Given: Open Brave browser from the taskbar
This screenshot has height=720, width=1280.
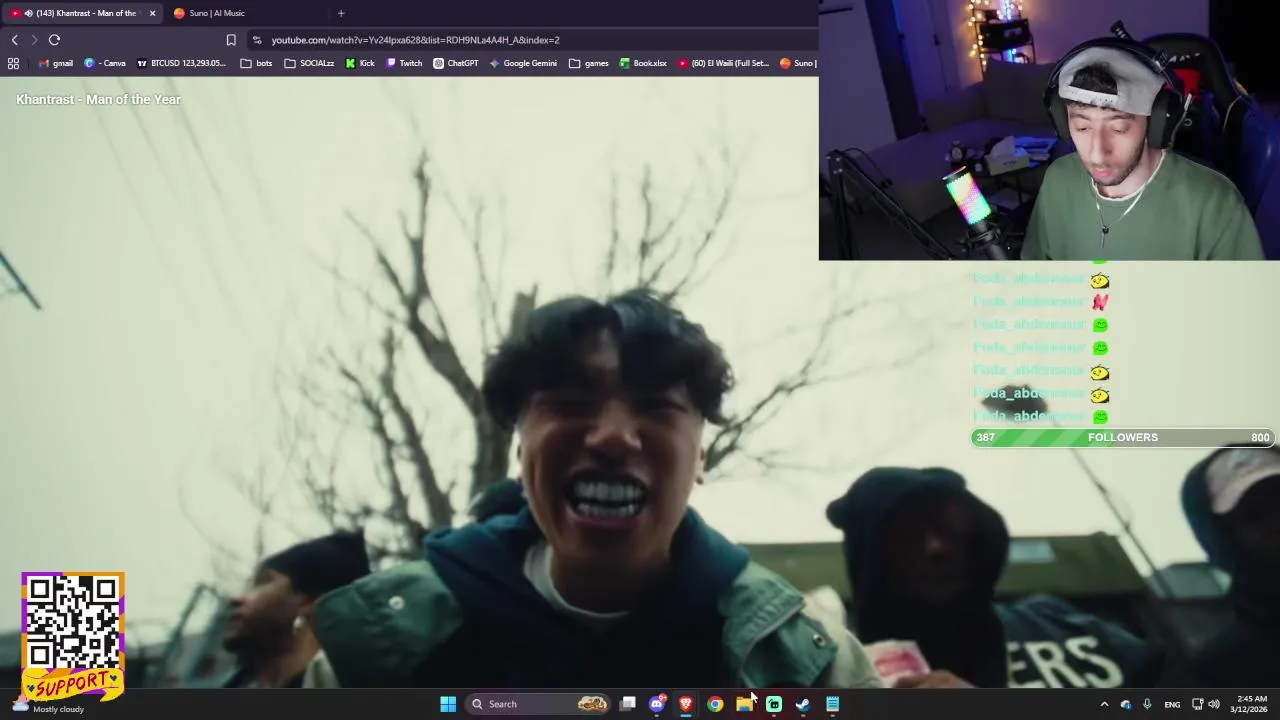Looking at the screenshot, I should pyautogui.click(x=686, y=704).
